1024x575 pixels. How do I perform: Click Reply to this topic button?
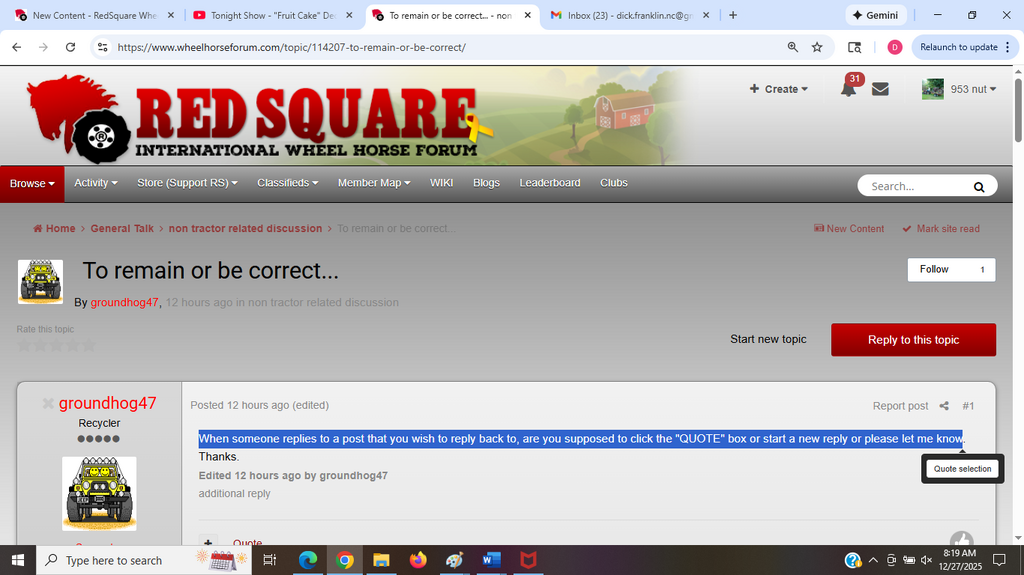913,340
